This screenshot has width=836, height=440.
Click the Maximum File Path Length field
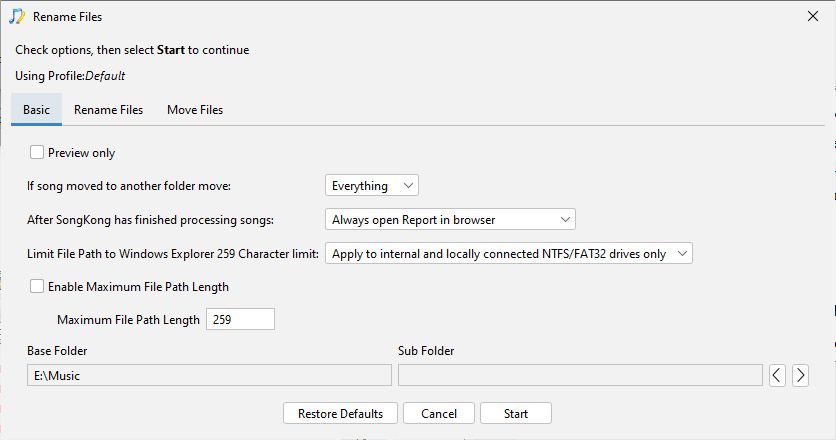(240, 319)
